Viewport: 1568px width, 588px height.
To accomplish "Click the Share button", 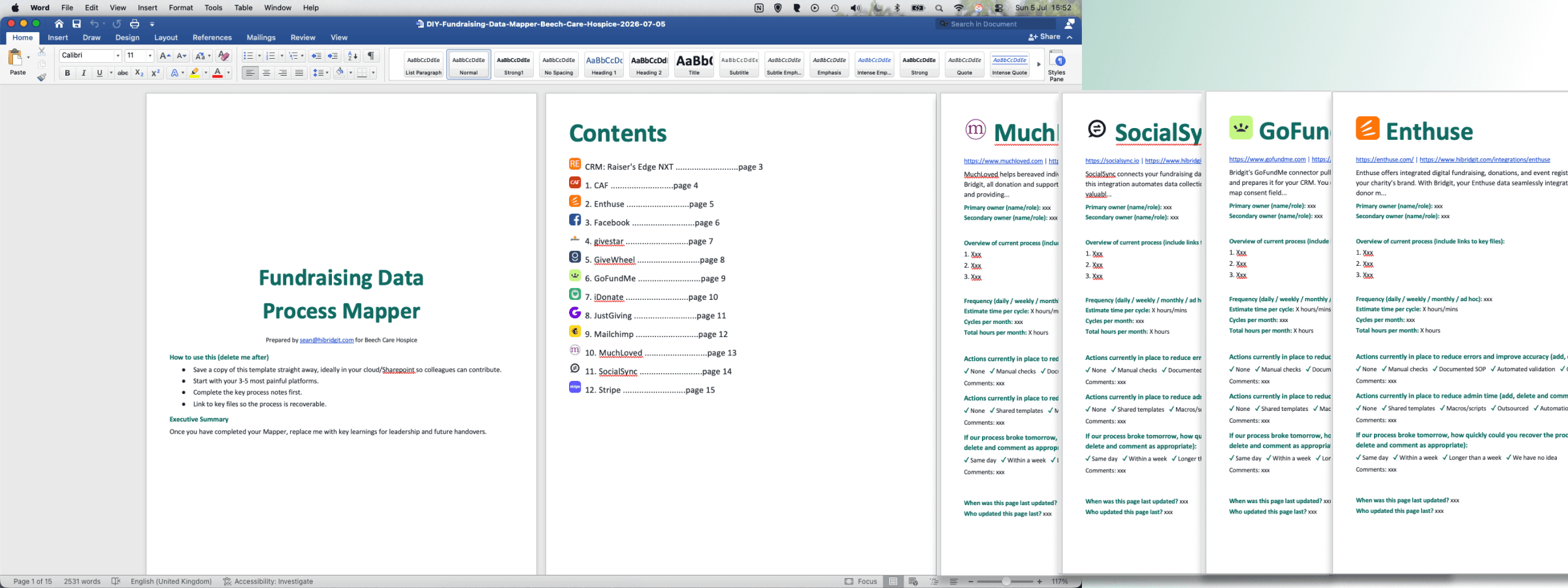I will coord(1044,37).
